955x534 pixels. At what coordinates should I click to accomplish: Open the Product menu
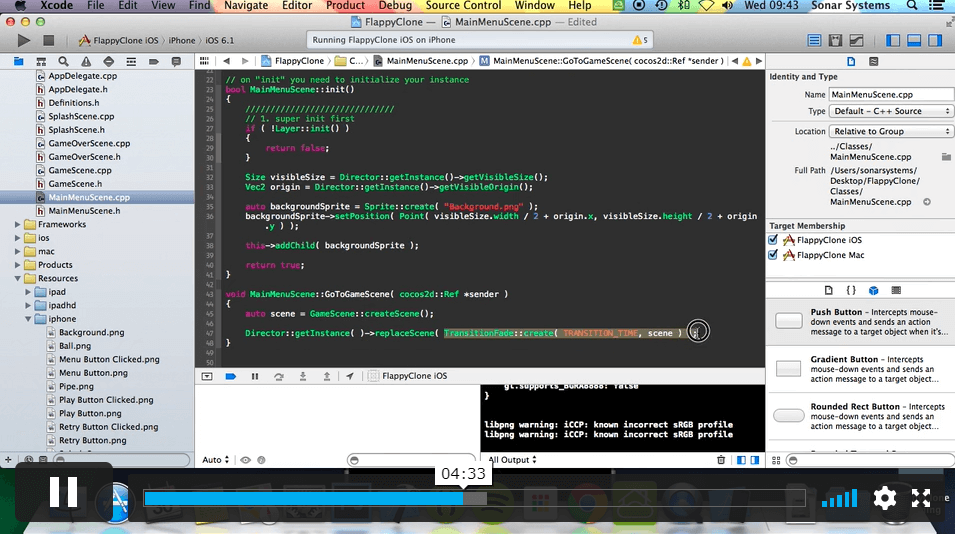pos(345,5)
